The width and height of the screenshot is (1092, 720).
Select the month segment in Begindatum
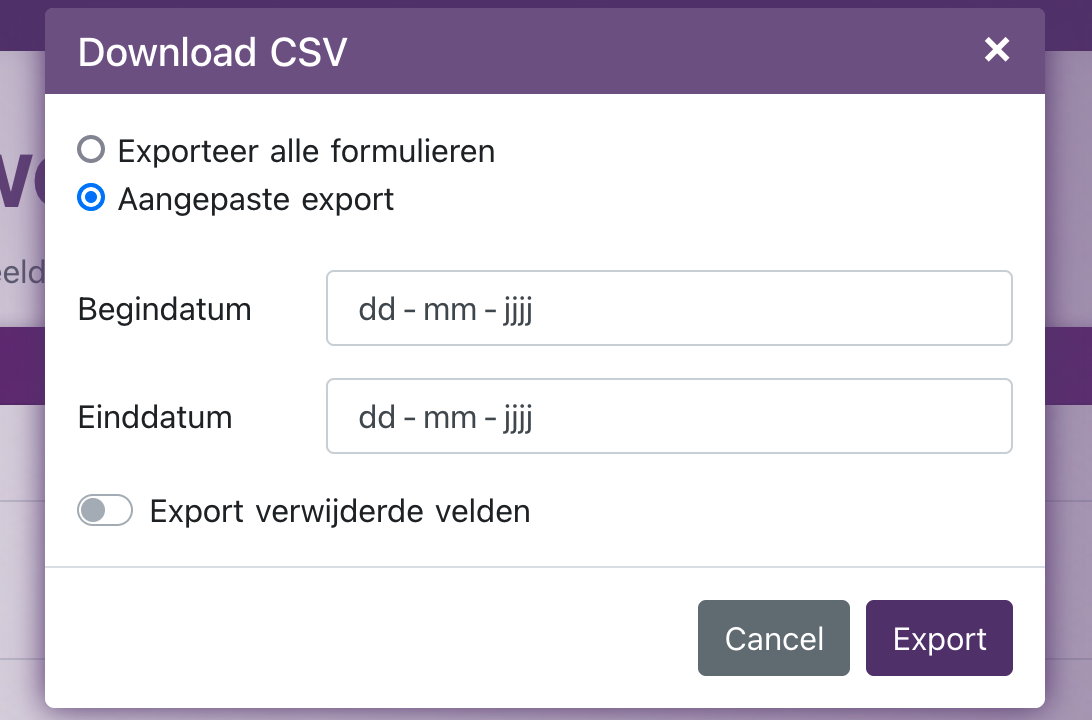449,309
